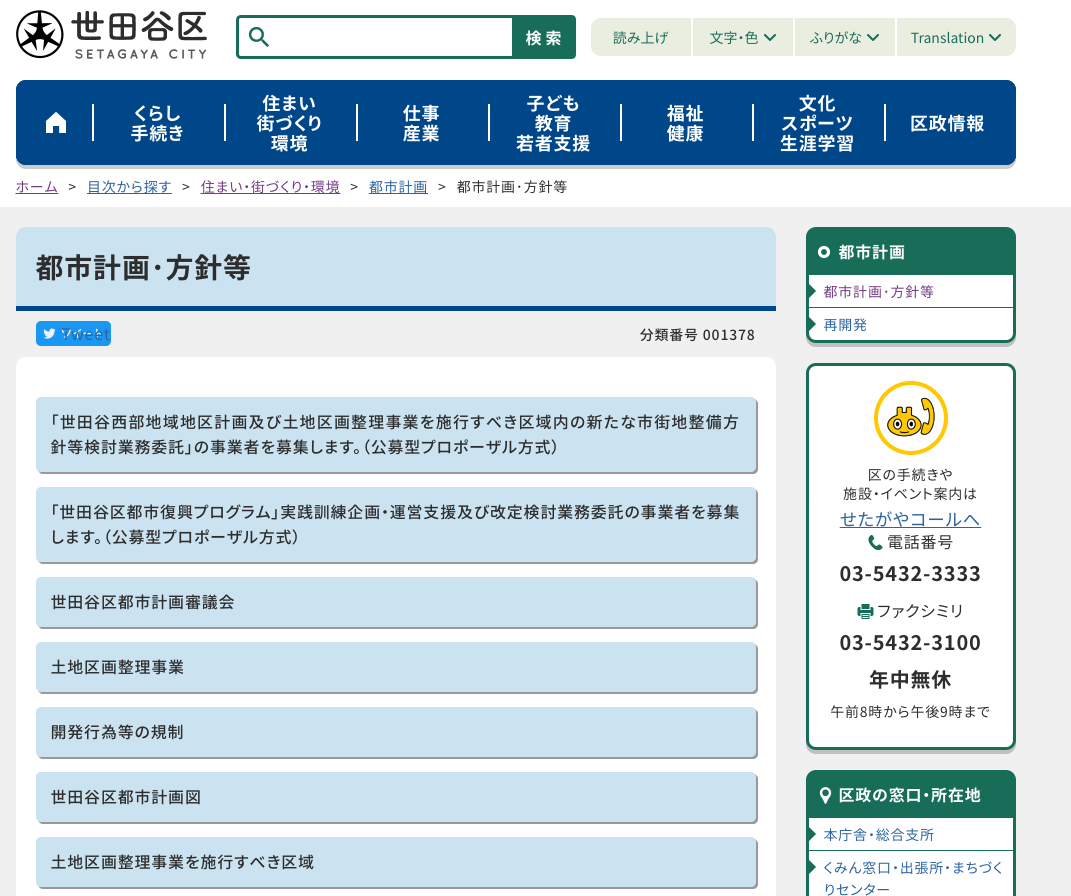Click inside the site search text field
The height and width of the screenshot is (896, 1071).
tap(390, 38)
